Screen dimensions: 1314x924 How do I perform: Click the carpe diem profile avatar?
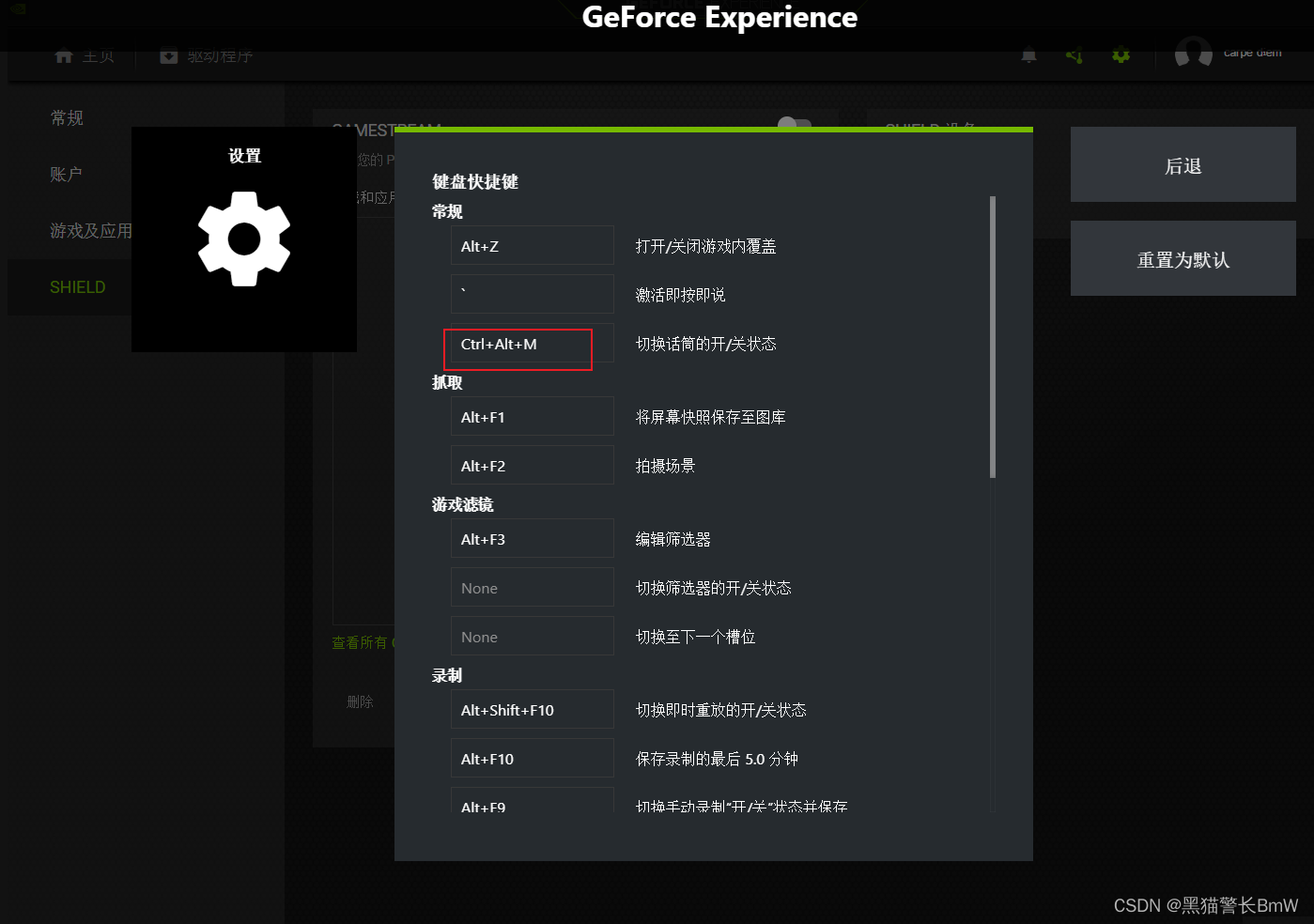pyautogui.click(x=1193, y=53)
